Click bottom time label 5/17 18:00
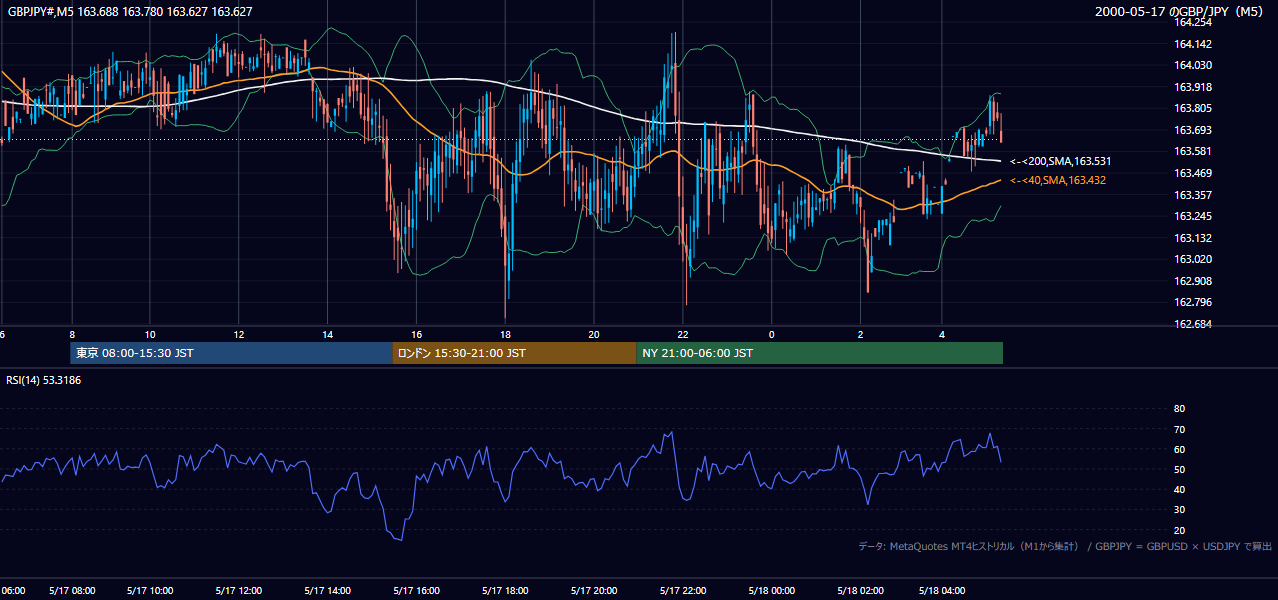The width and height of the screenshot is (1278, 600). [505, 591]
